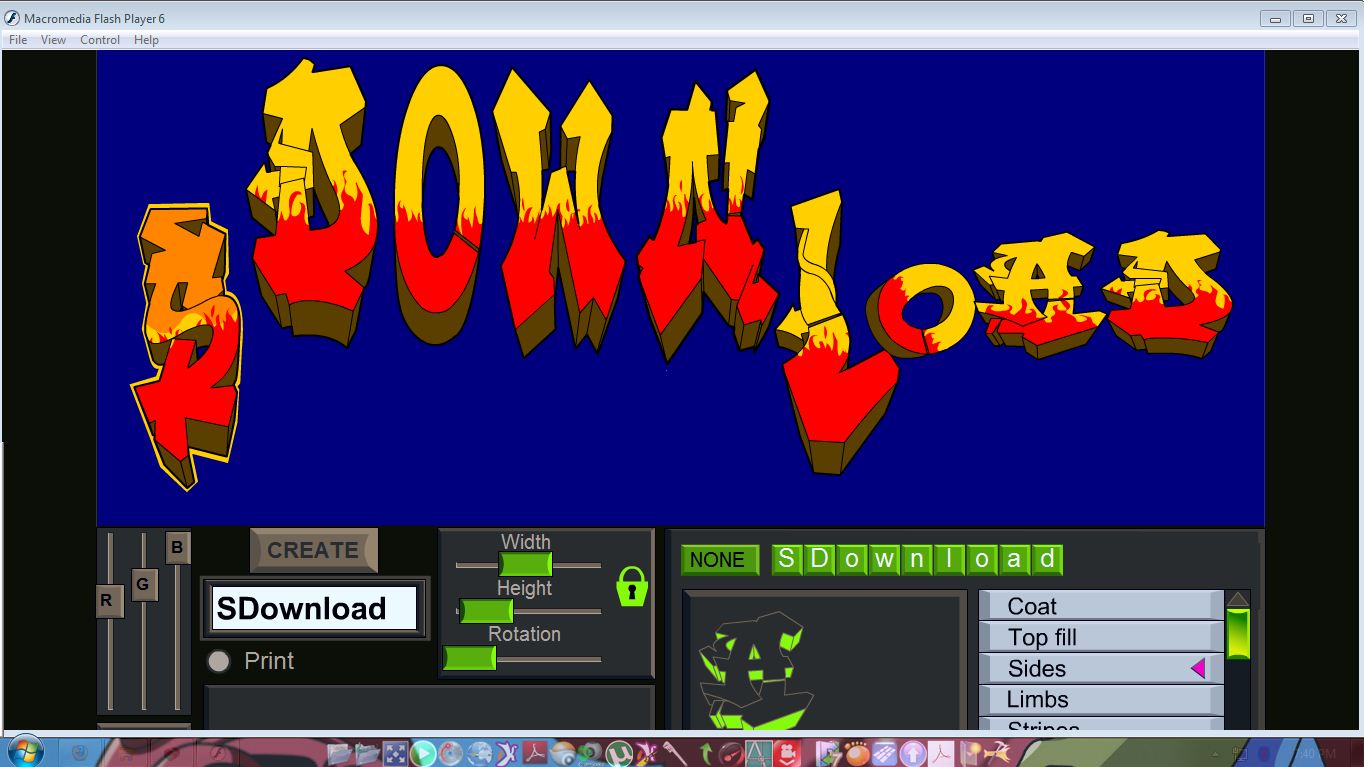Select the 'o' button right after D

(x=852, y=559)
